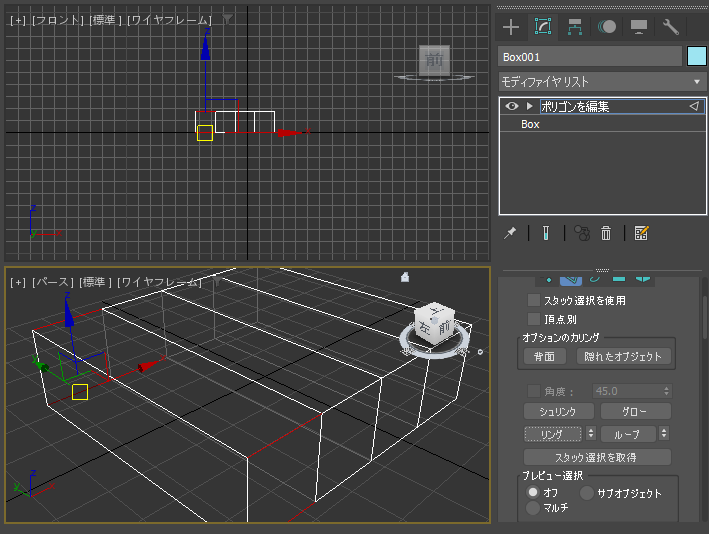The height and width of the screenshot is (534, 709).
Task: Click the 角度 value spinner arrows
Action: tap(666, 391)
